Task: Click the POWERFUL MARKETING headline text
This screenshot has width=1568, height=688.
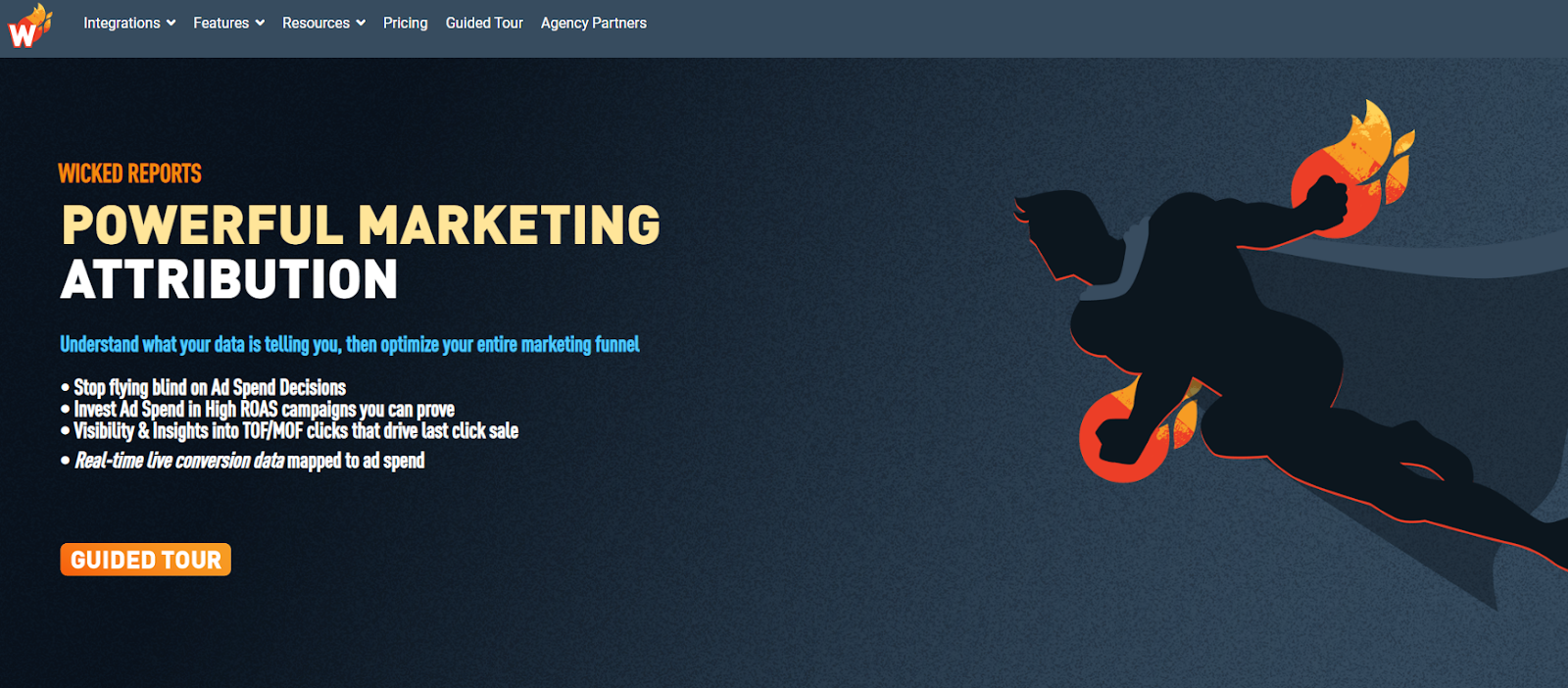Action: [361, 224]
